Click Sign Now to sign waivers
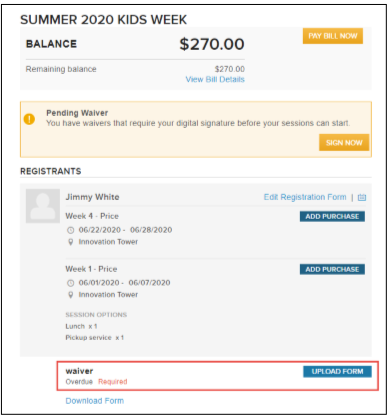Image resolution: width=391 pixels, height=417 pixels. (344, 143)
